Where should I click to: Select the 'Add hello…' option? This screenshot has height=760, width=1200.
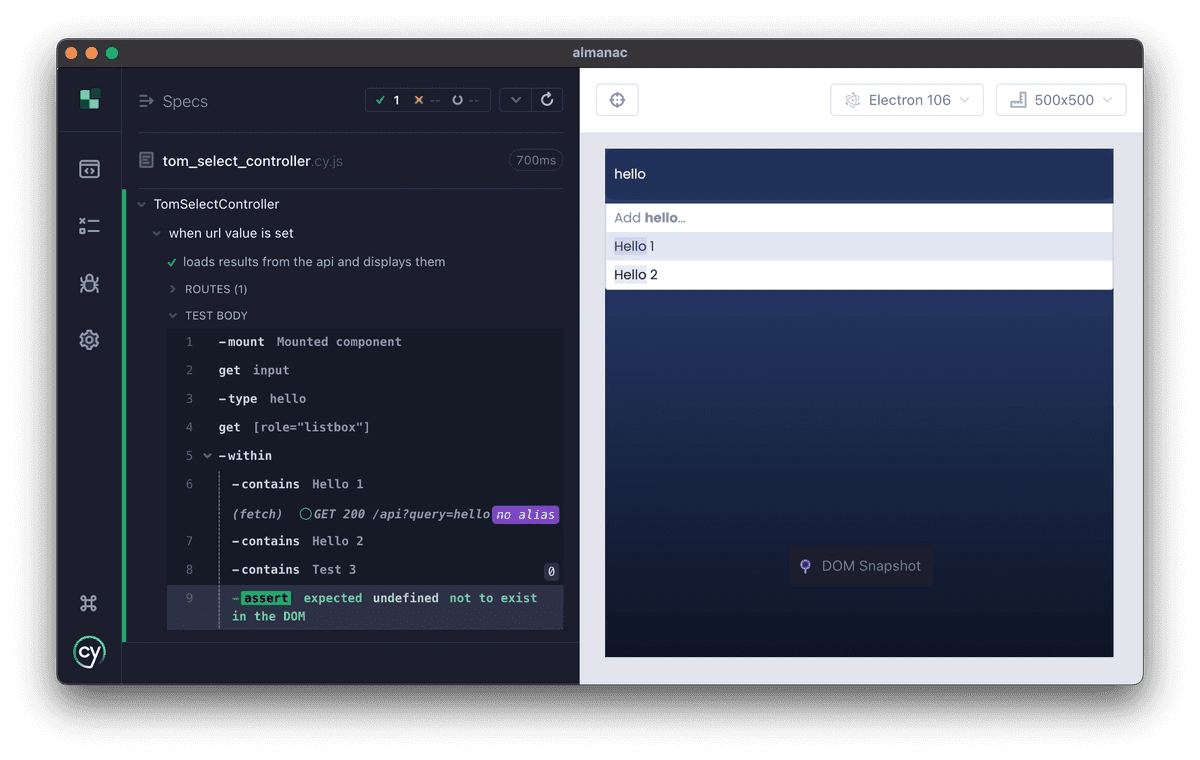(x=859, y=218)
